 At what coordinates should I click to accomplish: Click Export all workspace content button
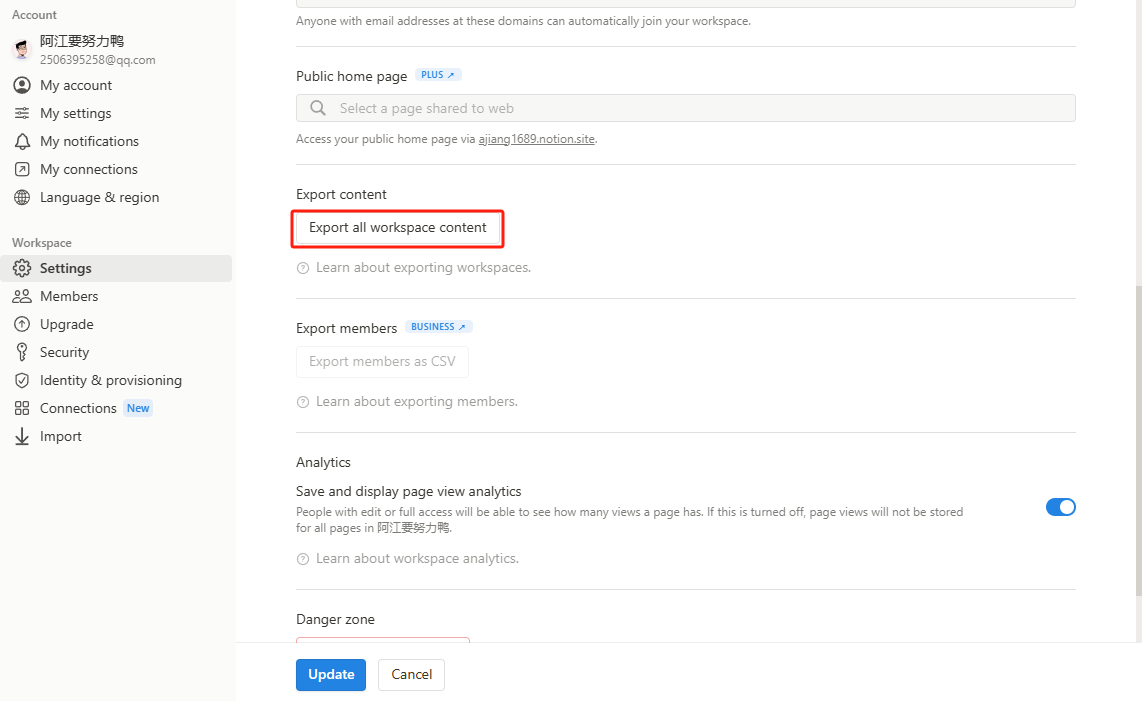pyautogui.click(x=397, y=228)
